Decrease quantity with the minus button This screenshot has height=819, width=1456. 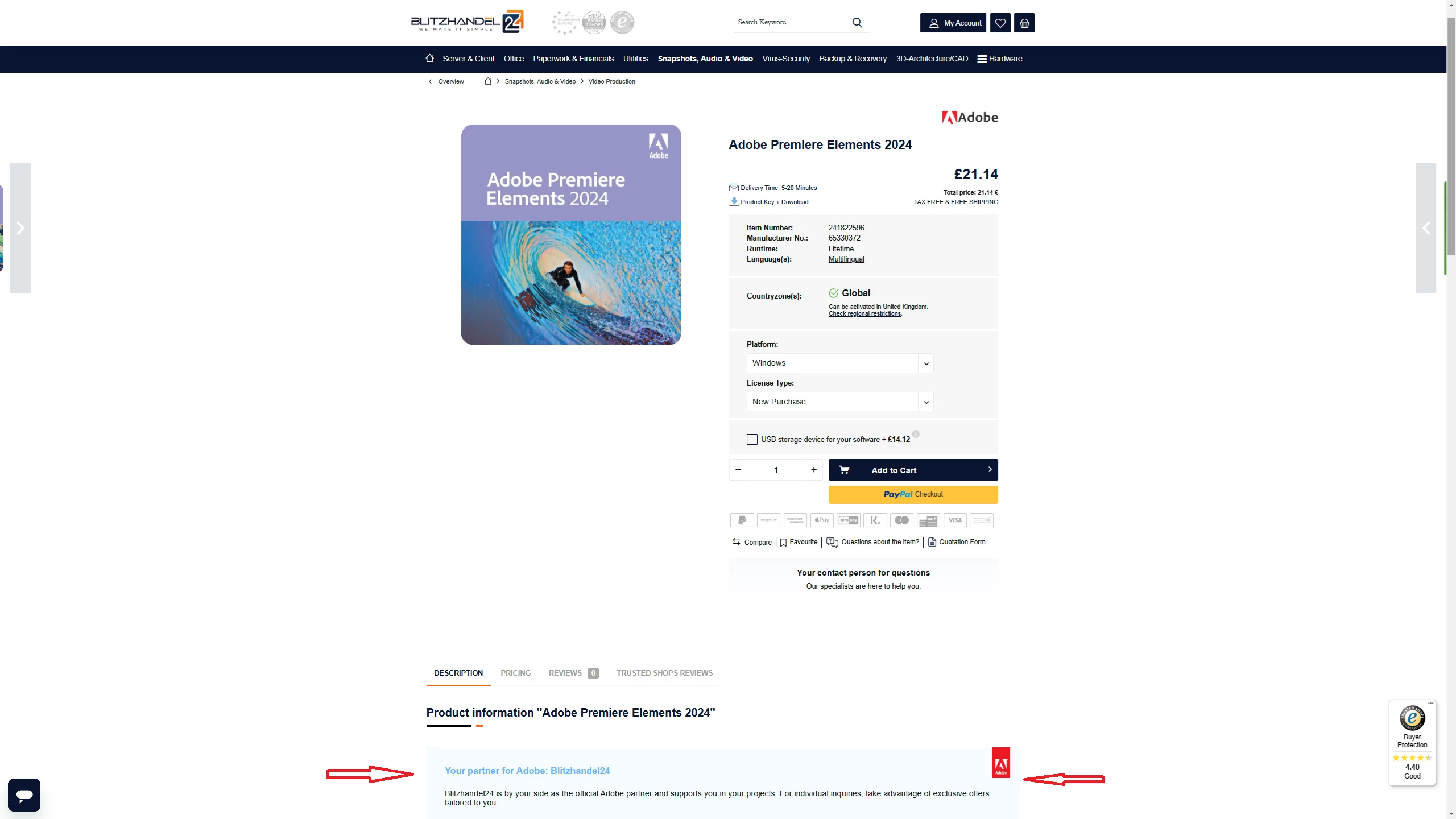click(738, 470)
